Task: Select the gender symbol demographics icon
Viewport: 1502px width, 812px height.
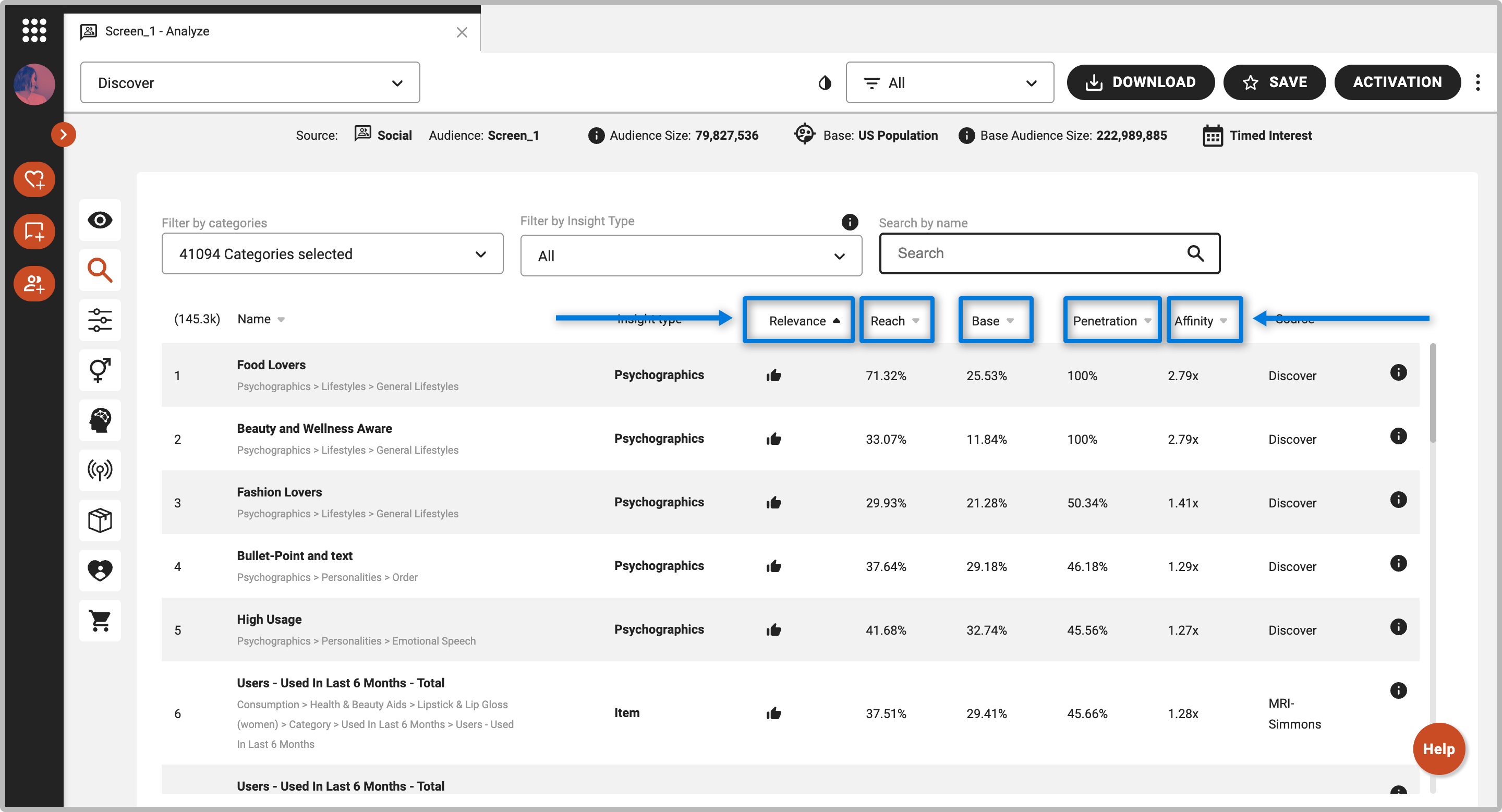Action: pos(100,370)
